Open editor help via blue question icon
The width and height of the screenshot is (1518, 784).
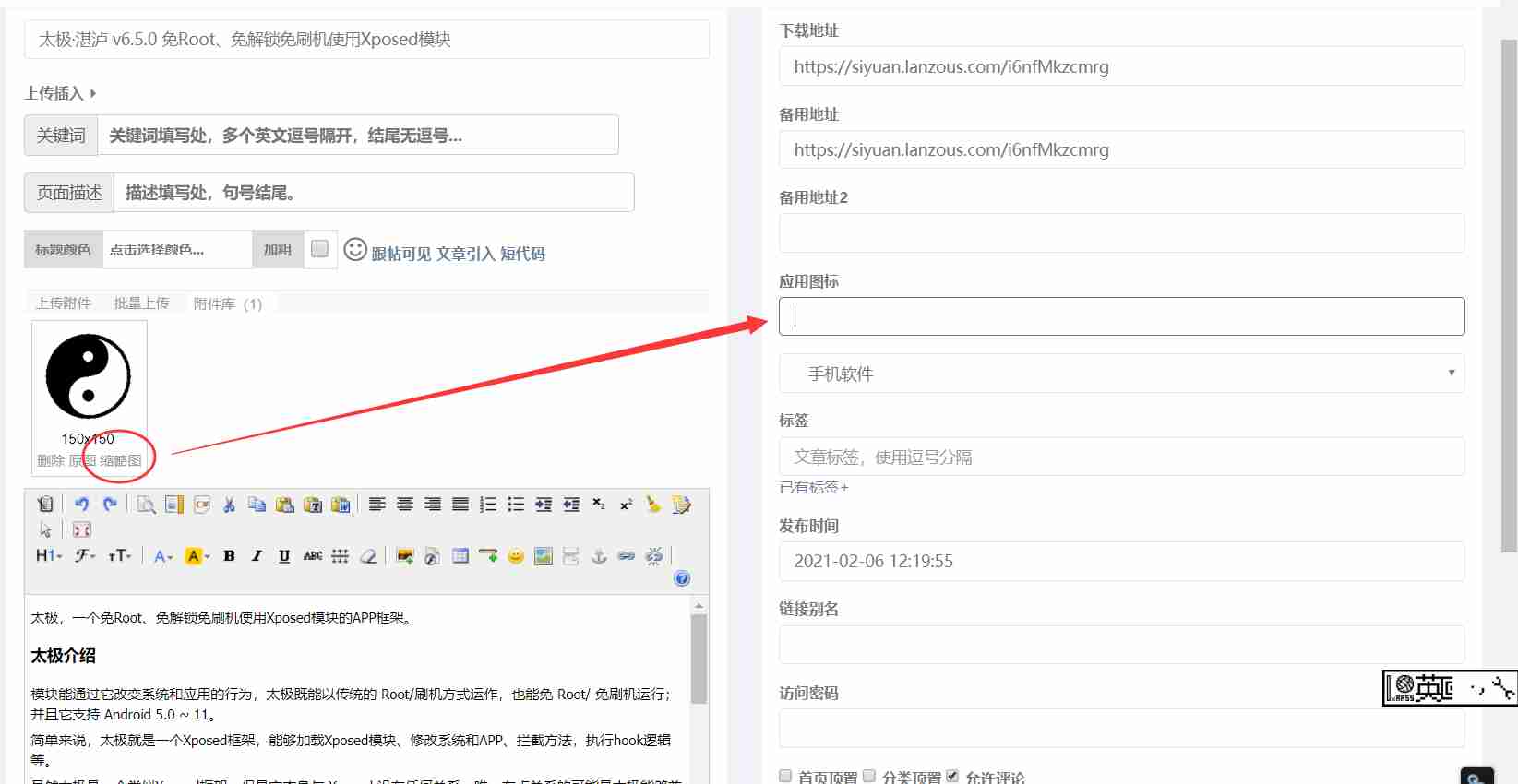[x=682, y=578]
